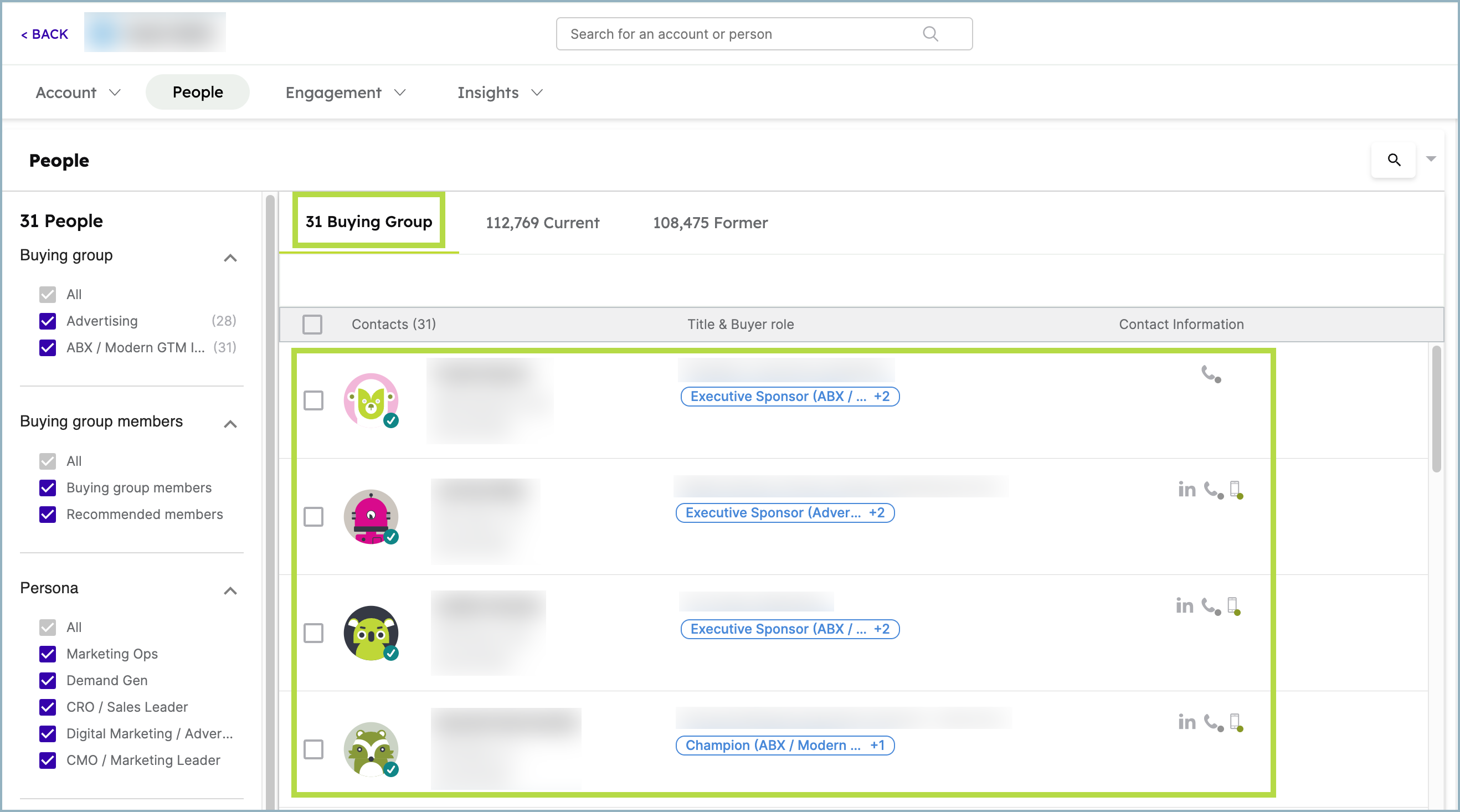Expand the dropdown arrow beside the People search icon
1460x812 pixels.
coord(1431,159)
